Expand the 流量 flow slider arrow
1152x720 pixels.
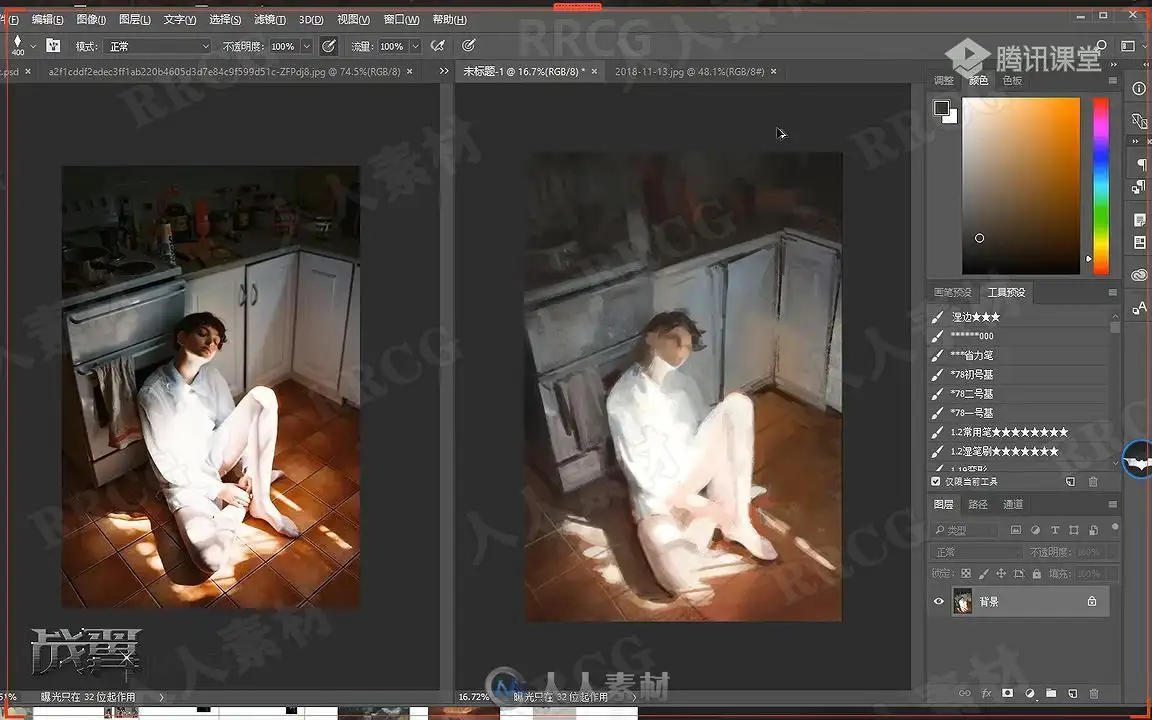(x=415, y=46)
